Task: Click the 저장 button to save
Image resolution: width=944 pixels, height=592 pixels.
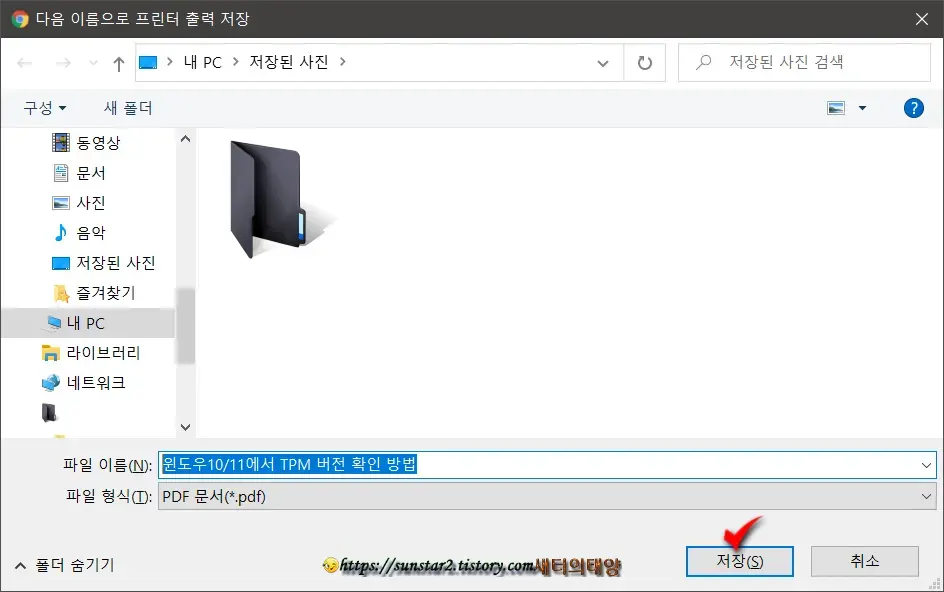Action: (739, 561)
